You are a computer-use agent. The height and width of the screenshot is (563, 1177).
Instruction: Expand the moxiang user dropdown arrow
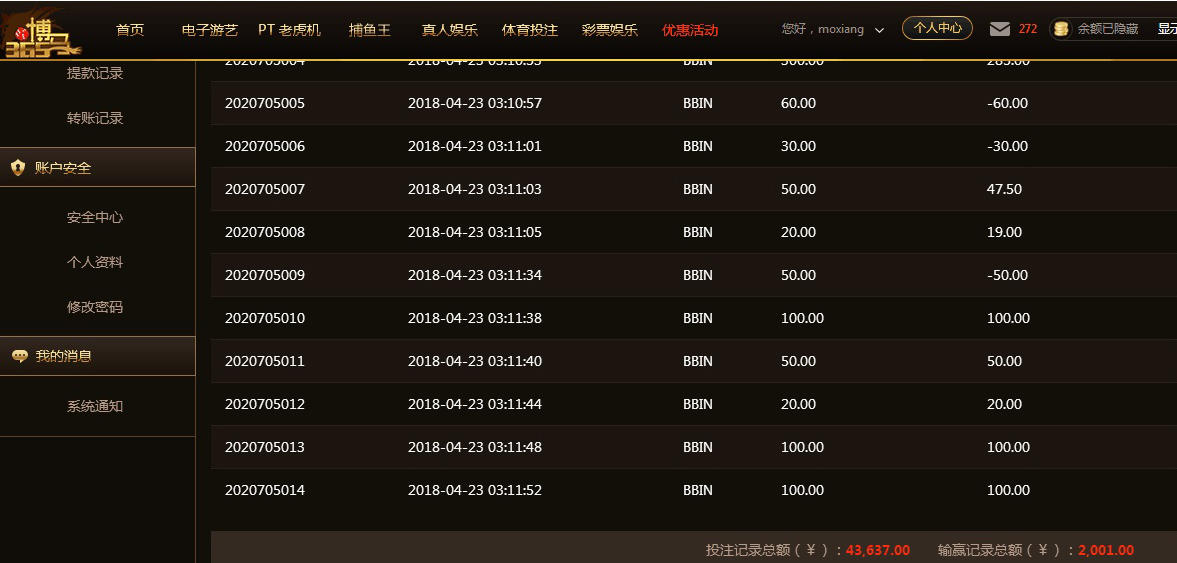click(879, 30)
